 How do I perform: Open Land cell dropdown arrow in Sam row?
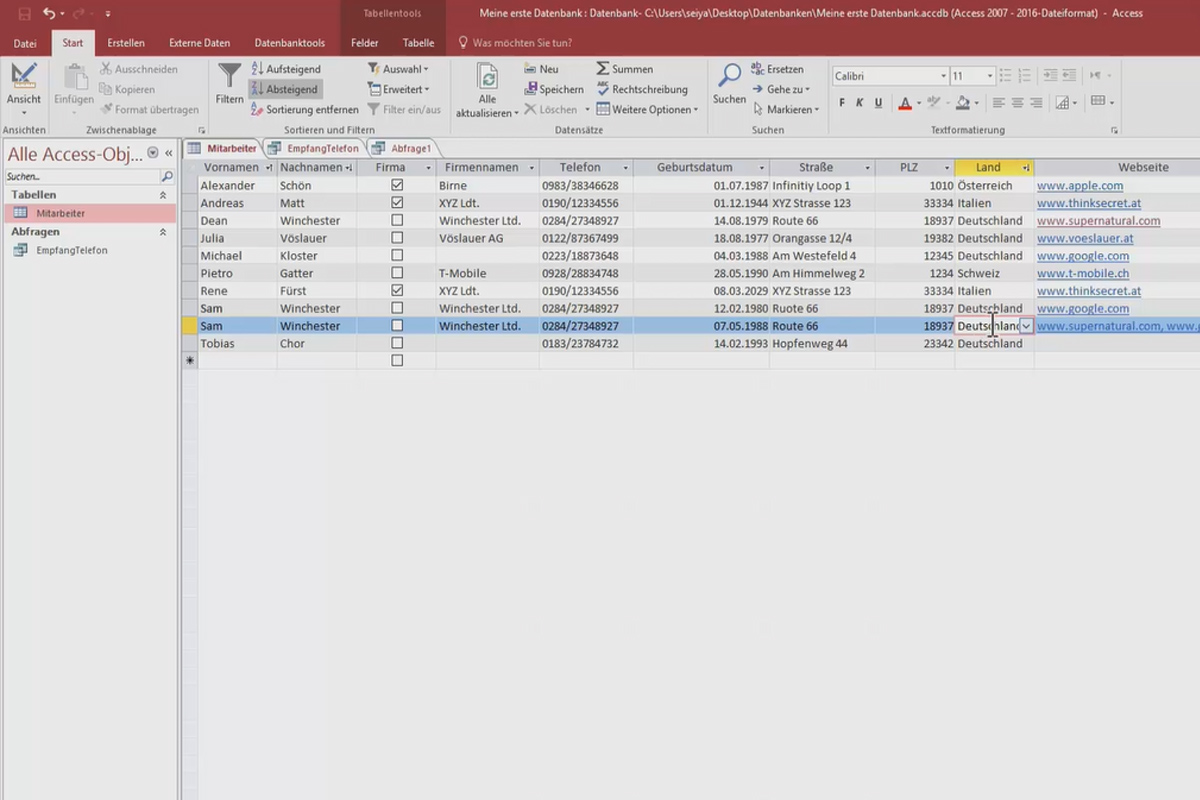(x=1026, y=326)
